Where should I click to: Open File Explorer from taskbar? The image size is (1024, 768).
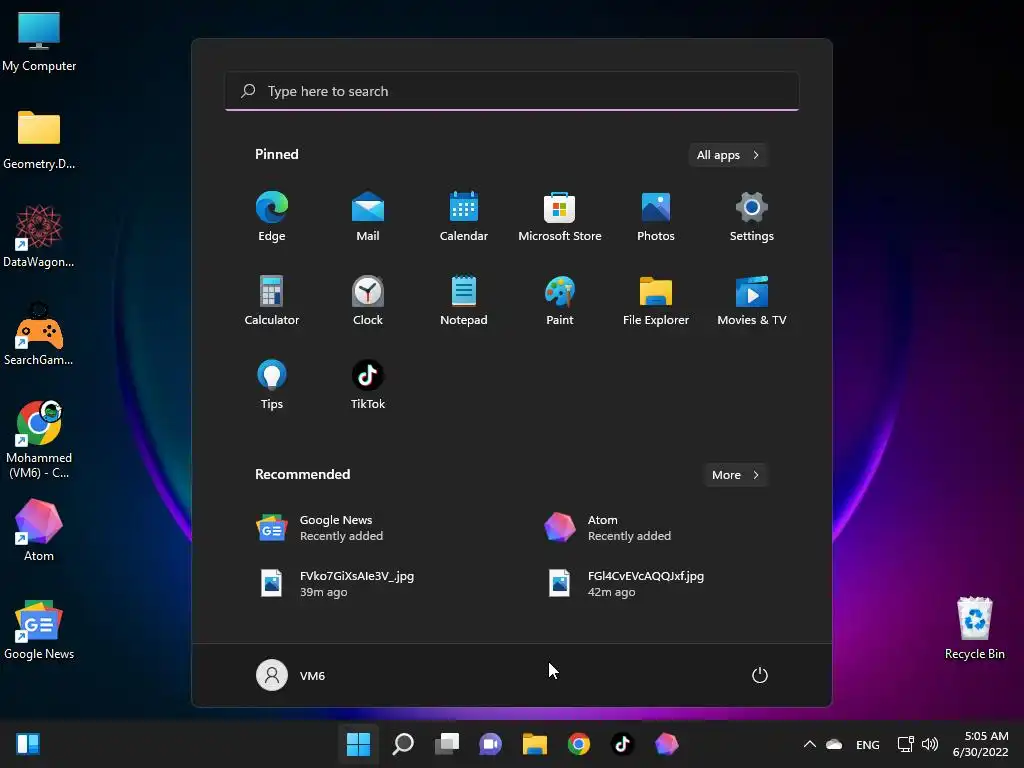click(534, 744)
